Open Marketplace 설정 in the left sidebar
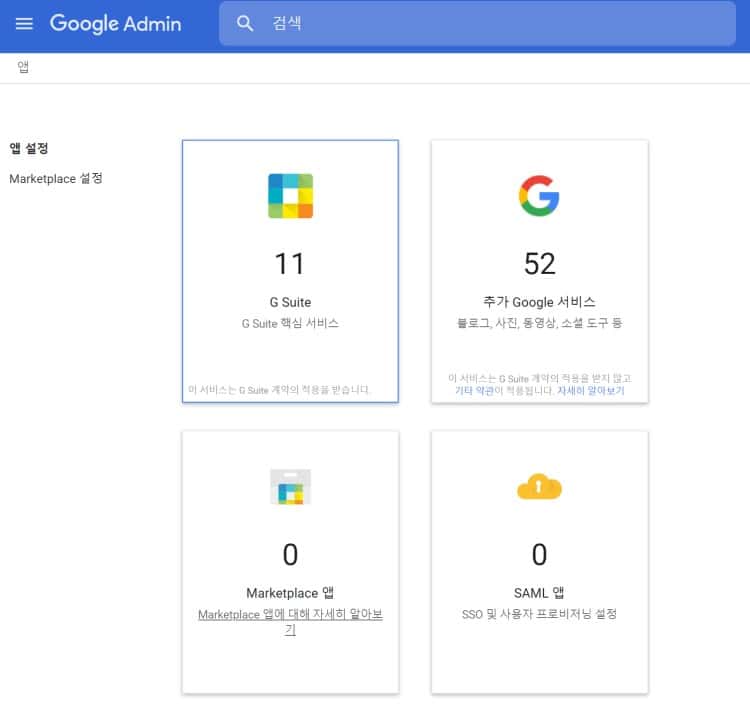This screenshot has width=750, height=713. tap(55, 178)
